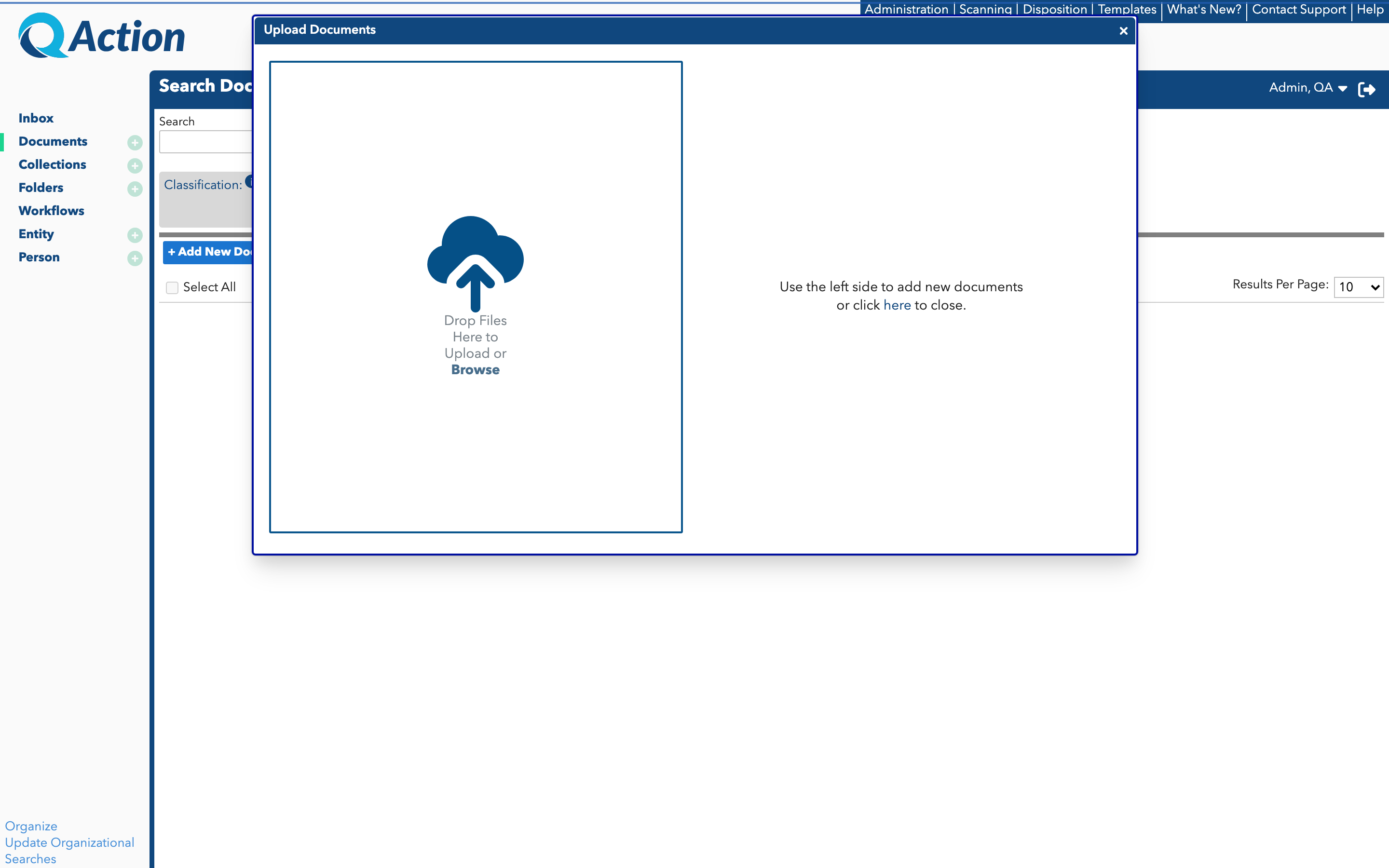Click the Upload Documents dialog title

(320, 30)
